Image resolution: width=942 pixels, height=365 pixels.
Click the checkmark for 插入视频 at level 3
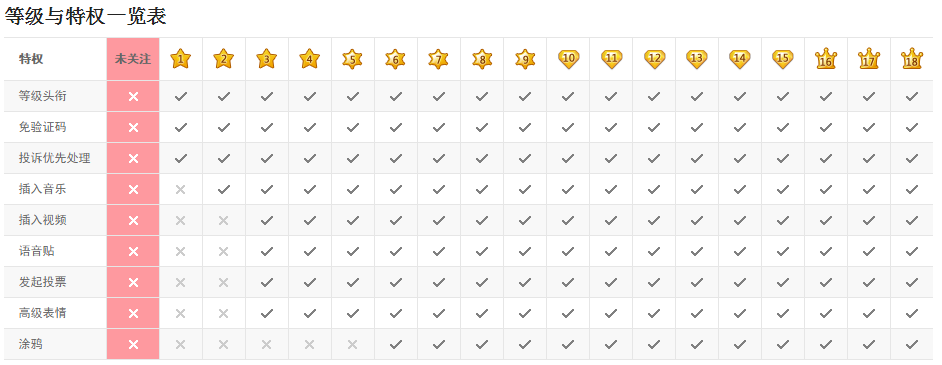267,220
